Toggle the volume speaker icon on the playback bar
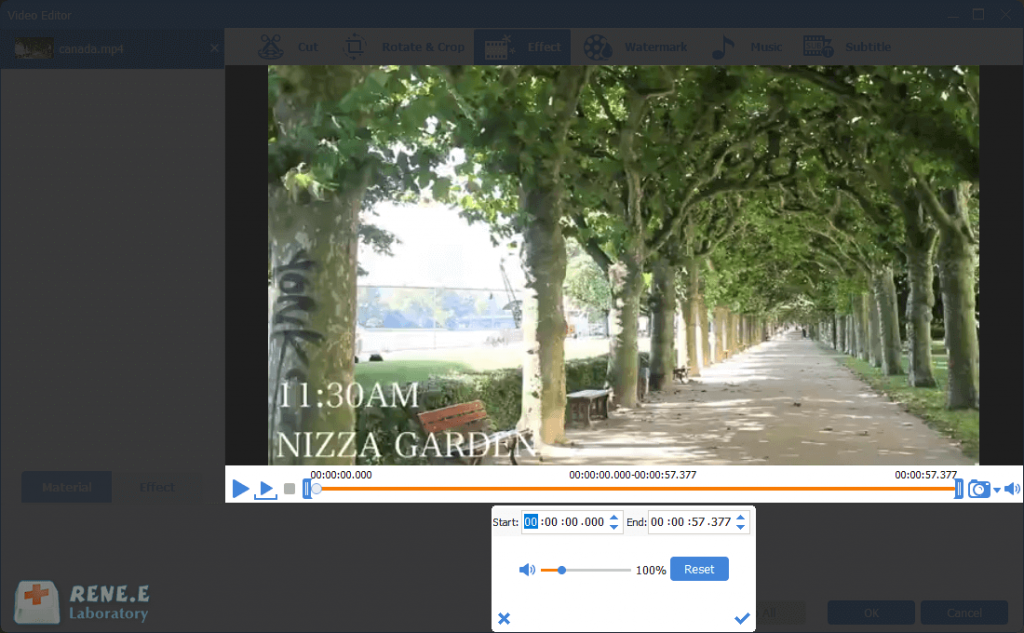1024x633 pixels. (1012, 489)
